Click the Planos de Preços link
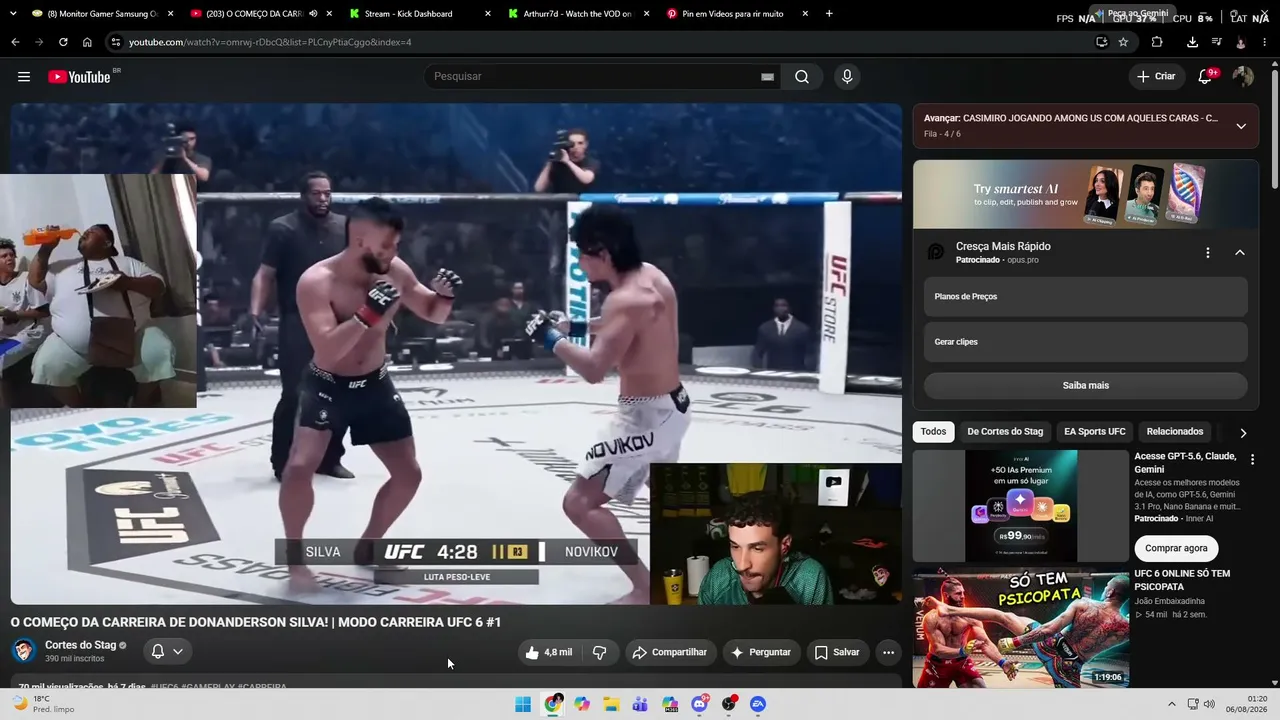 [1085, 297]
